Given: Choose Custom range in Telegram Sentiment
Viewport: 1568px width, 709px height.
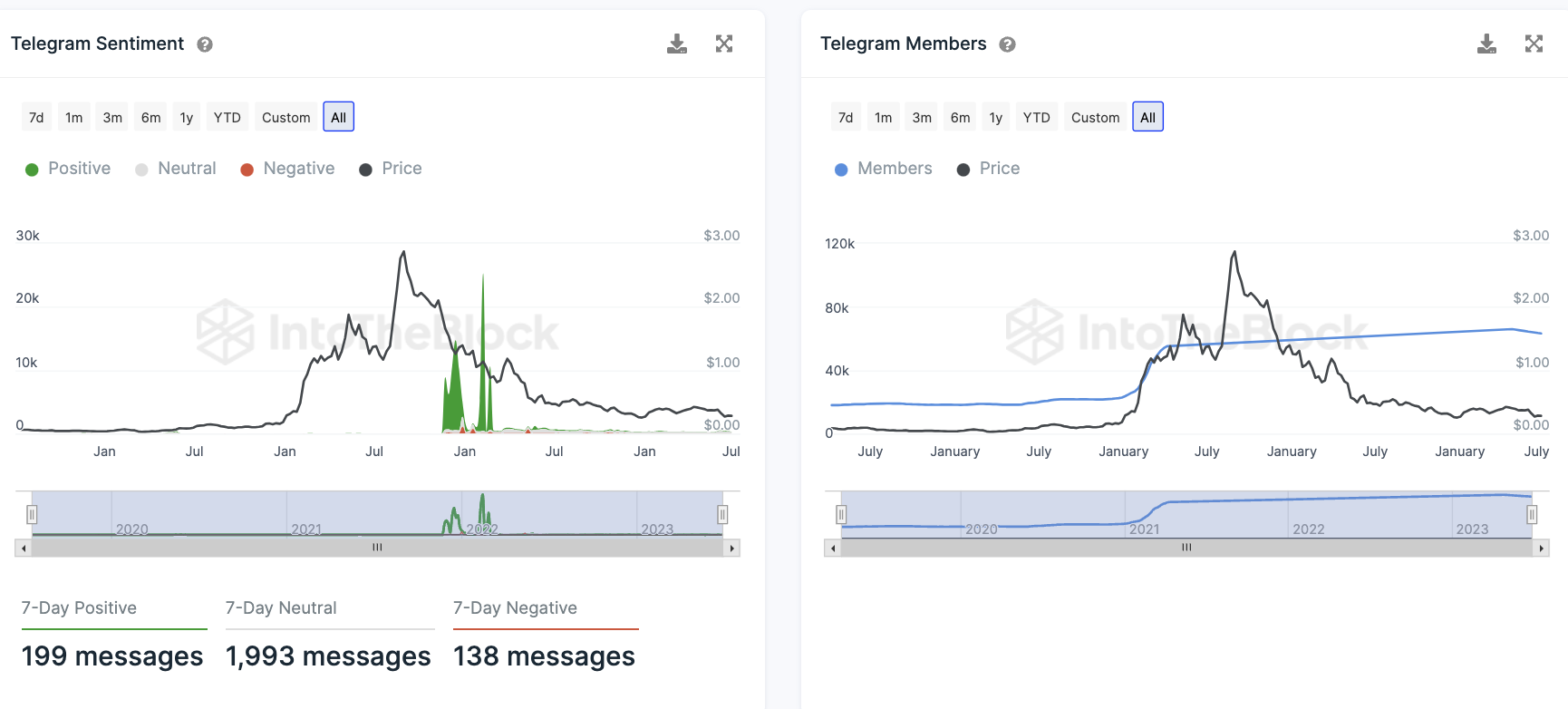Looking at the screenshot, I should click(286, 117).
